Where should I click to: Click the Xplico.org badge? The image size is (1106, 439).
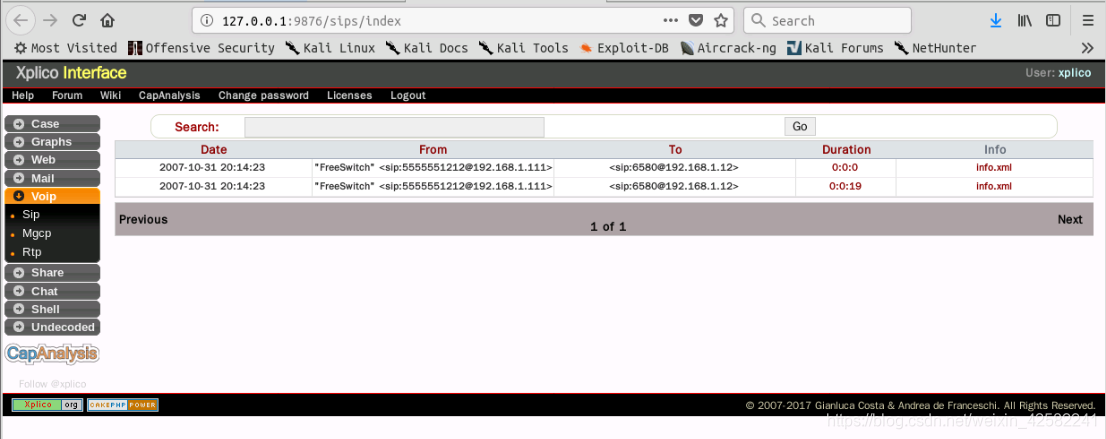coord(47,405)
